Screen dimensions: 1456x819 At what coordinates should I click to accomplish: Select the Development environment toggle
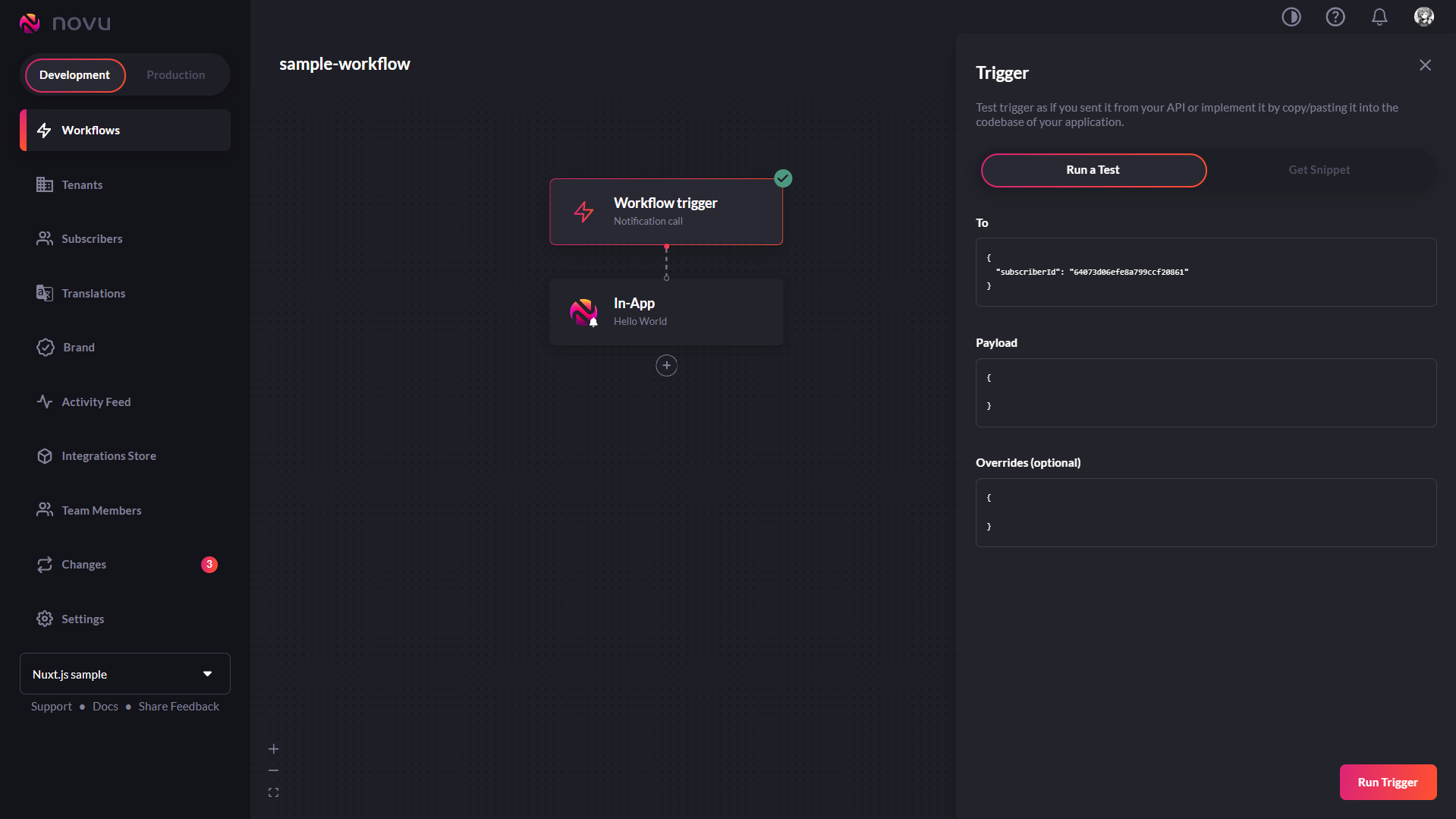74,74
